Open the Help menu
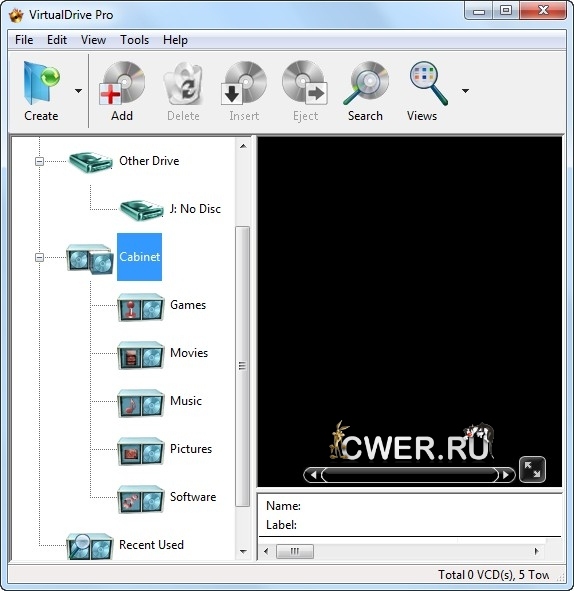Image resolution: width=574 pixels, height=591 pixels. [x=175, y=40]
